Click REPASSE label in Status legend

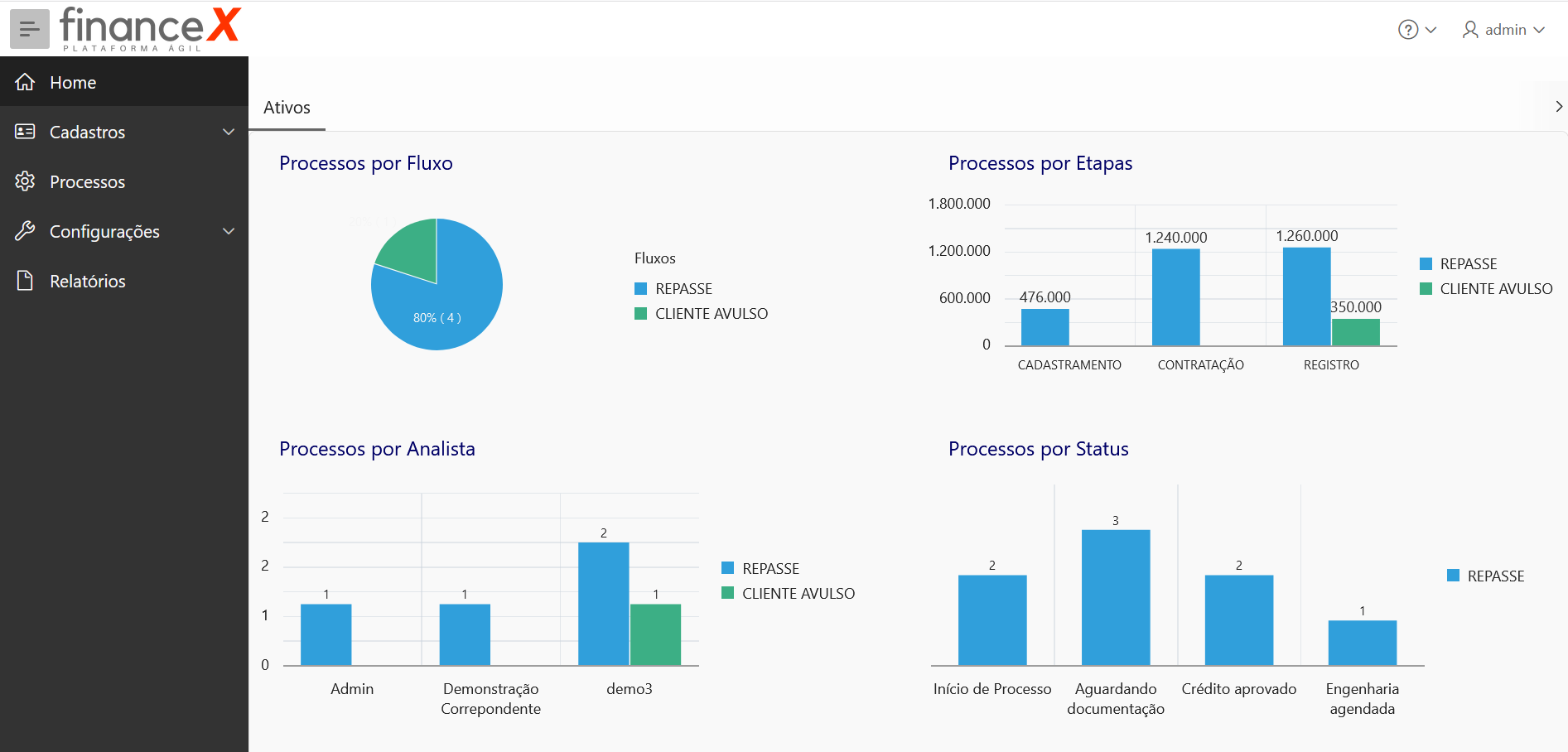(x=1496, y=576)
